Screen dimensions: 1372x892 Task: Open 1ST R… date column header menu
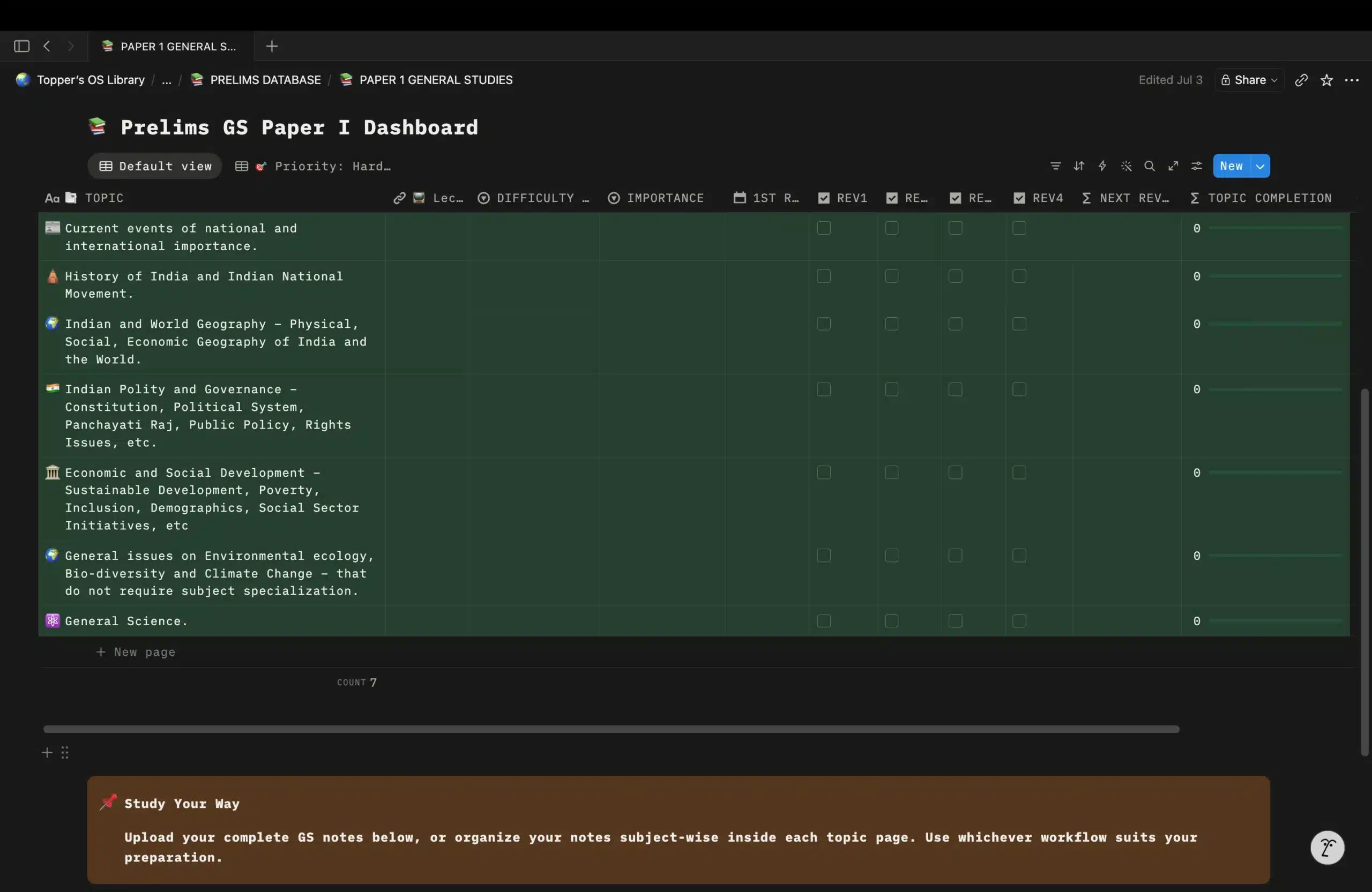coord(767,198)
